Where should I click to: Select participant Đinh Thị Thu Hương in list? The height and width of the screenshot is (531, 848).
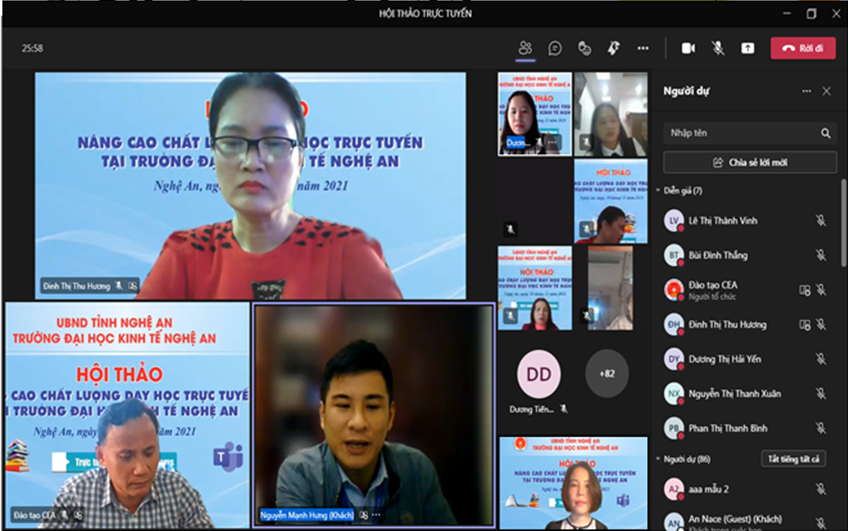click(749, 324)
